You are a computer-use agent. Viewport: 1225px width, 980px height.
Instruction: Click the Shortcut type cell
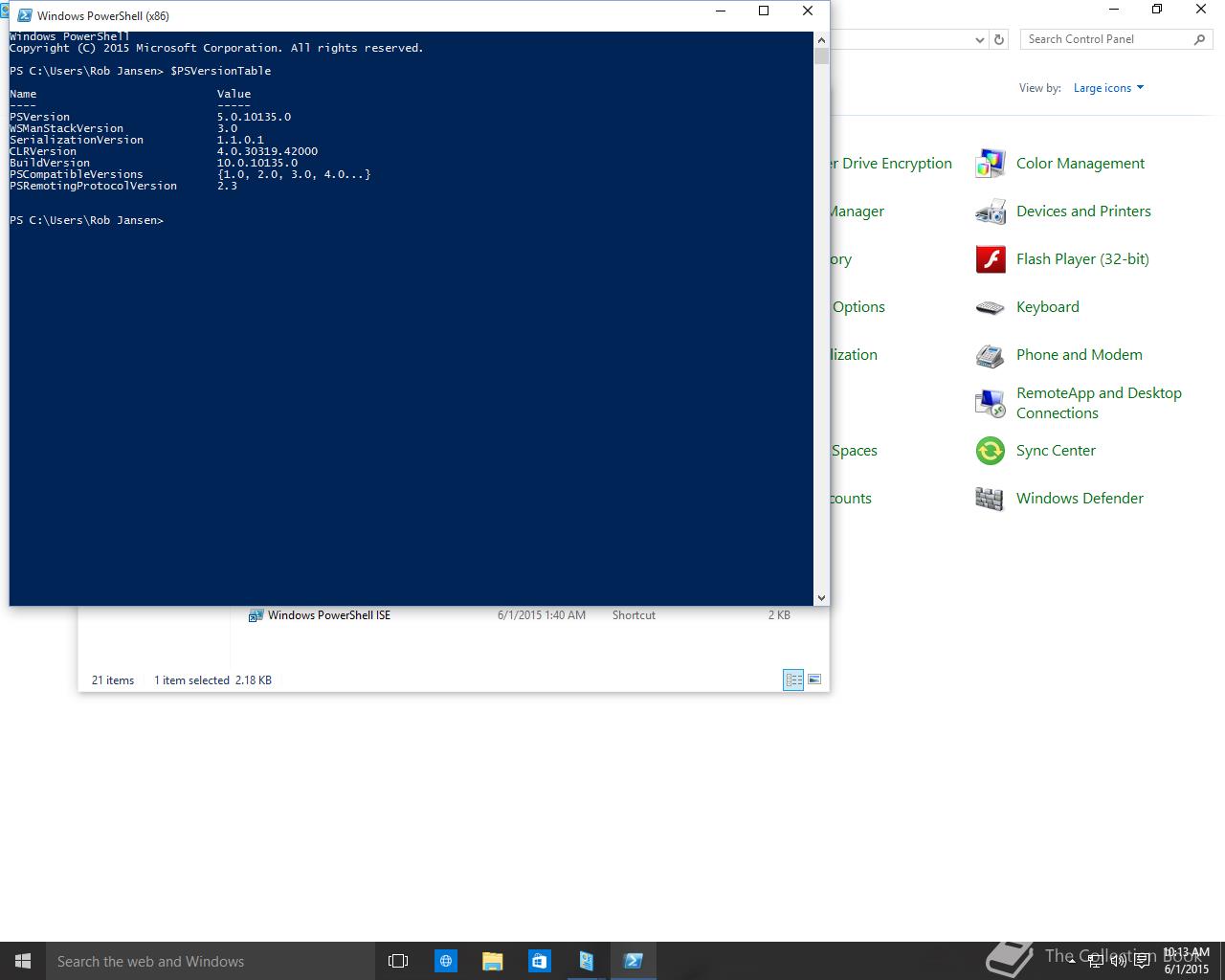click(634, 615)
